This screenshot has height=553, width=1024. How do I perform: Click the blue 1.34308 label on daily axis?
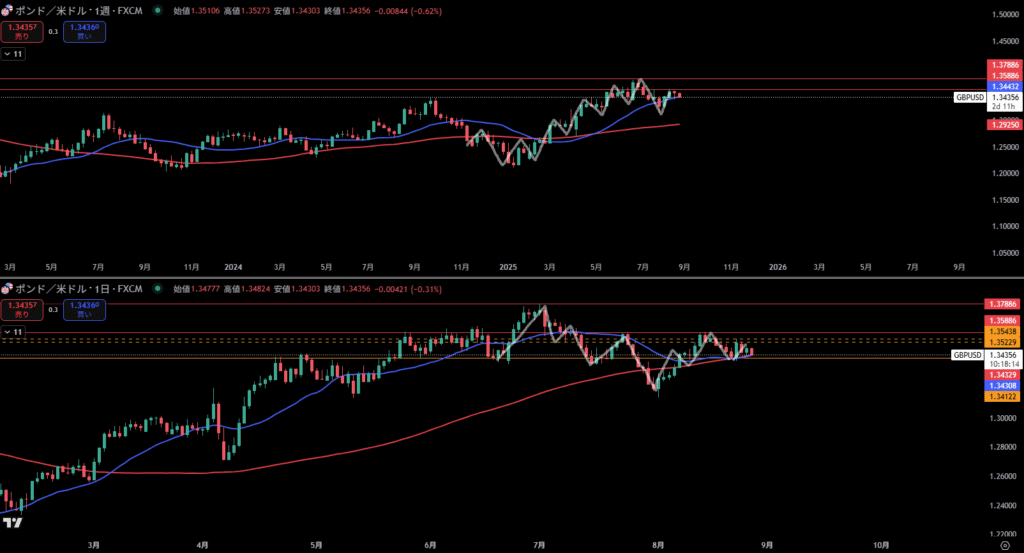point(1002,386)
